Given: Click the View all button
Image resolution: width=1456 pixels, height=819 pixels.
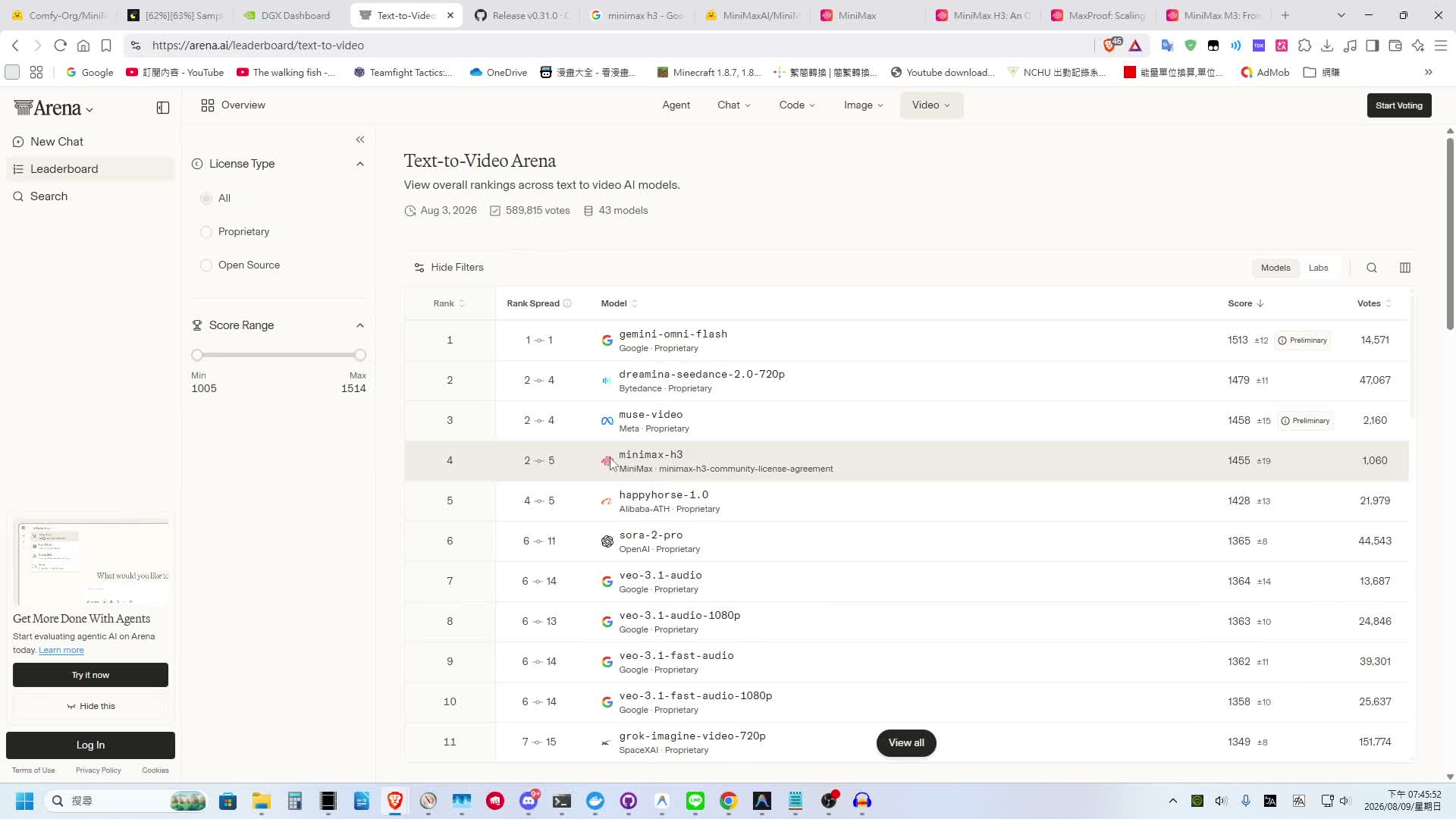Looking at the screenshot, I should click(906, 743).
